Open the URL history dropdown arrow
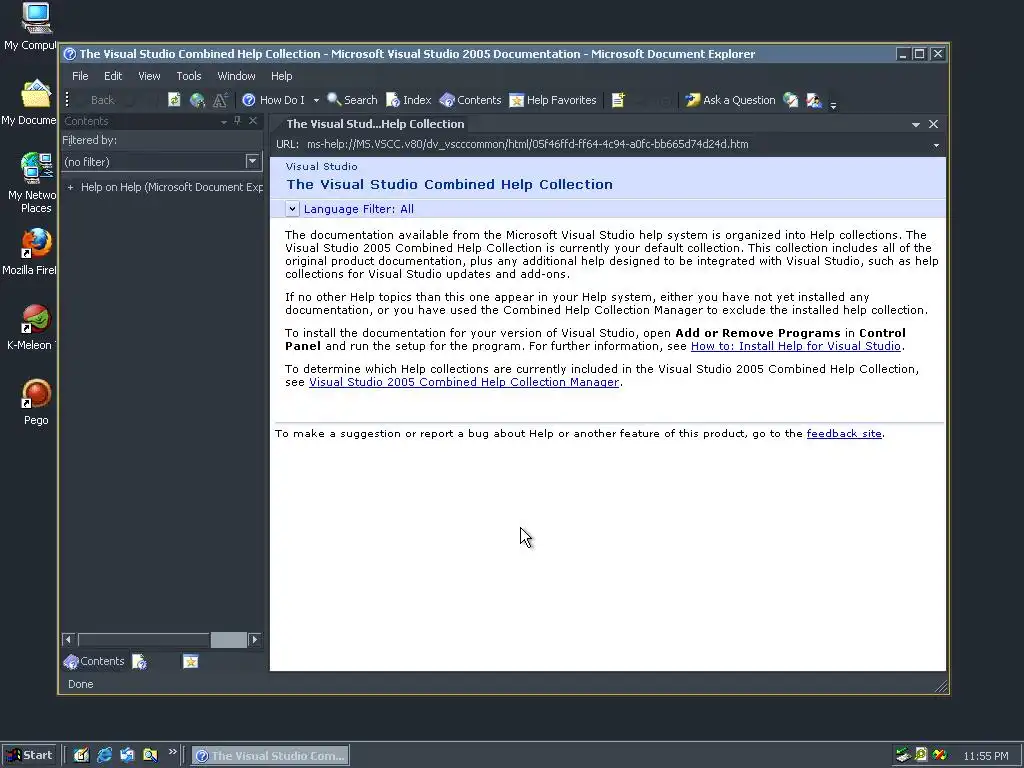Image resolution: width=1024 pixels, height=768 pixels. pyautogui.click(x=936, y=145)
